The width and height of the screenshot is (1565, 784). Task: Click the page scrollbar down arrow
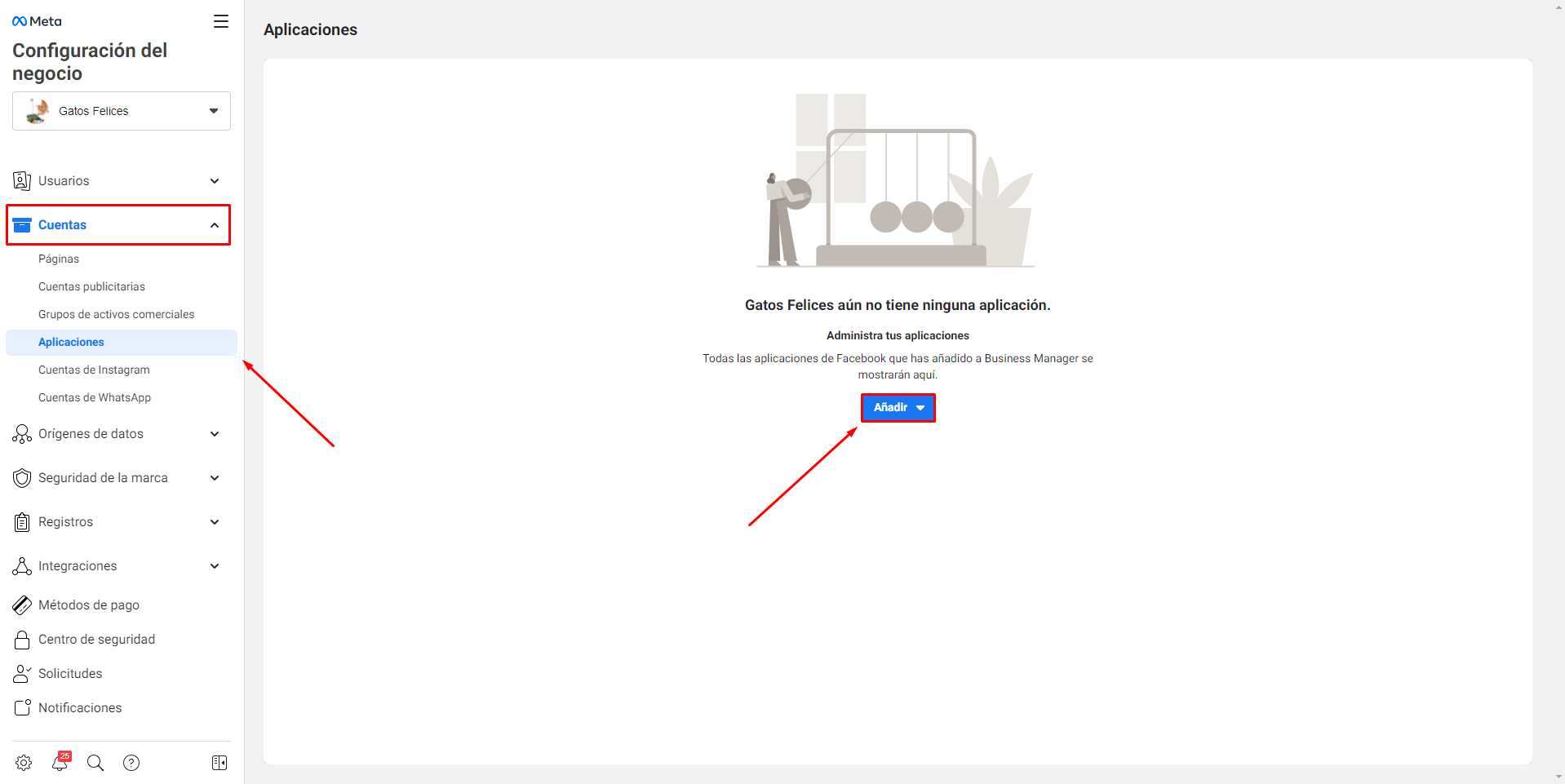[x=1559, y=777]
